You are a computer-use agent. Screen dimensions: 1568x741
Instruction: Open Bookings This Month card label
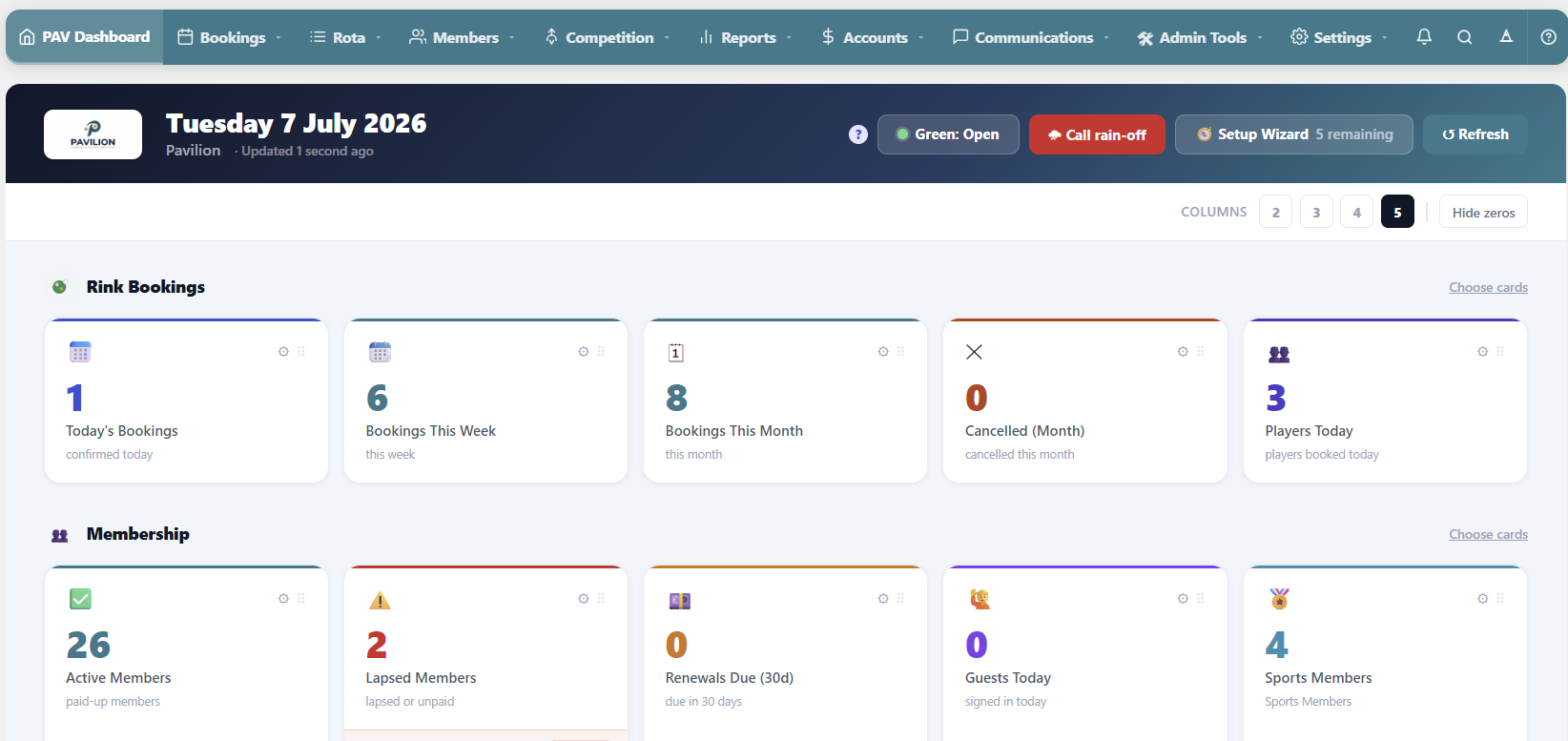(734, 431)
